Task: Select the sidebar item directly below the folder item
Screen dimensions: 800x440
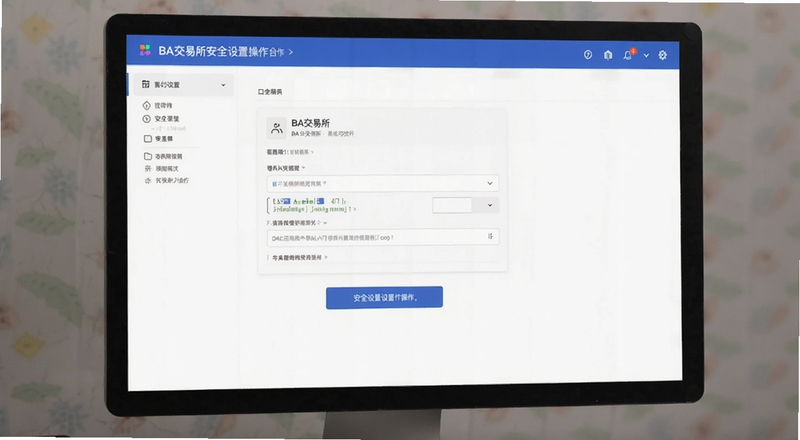Action: (161, 168)
